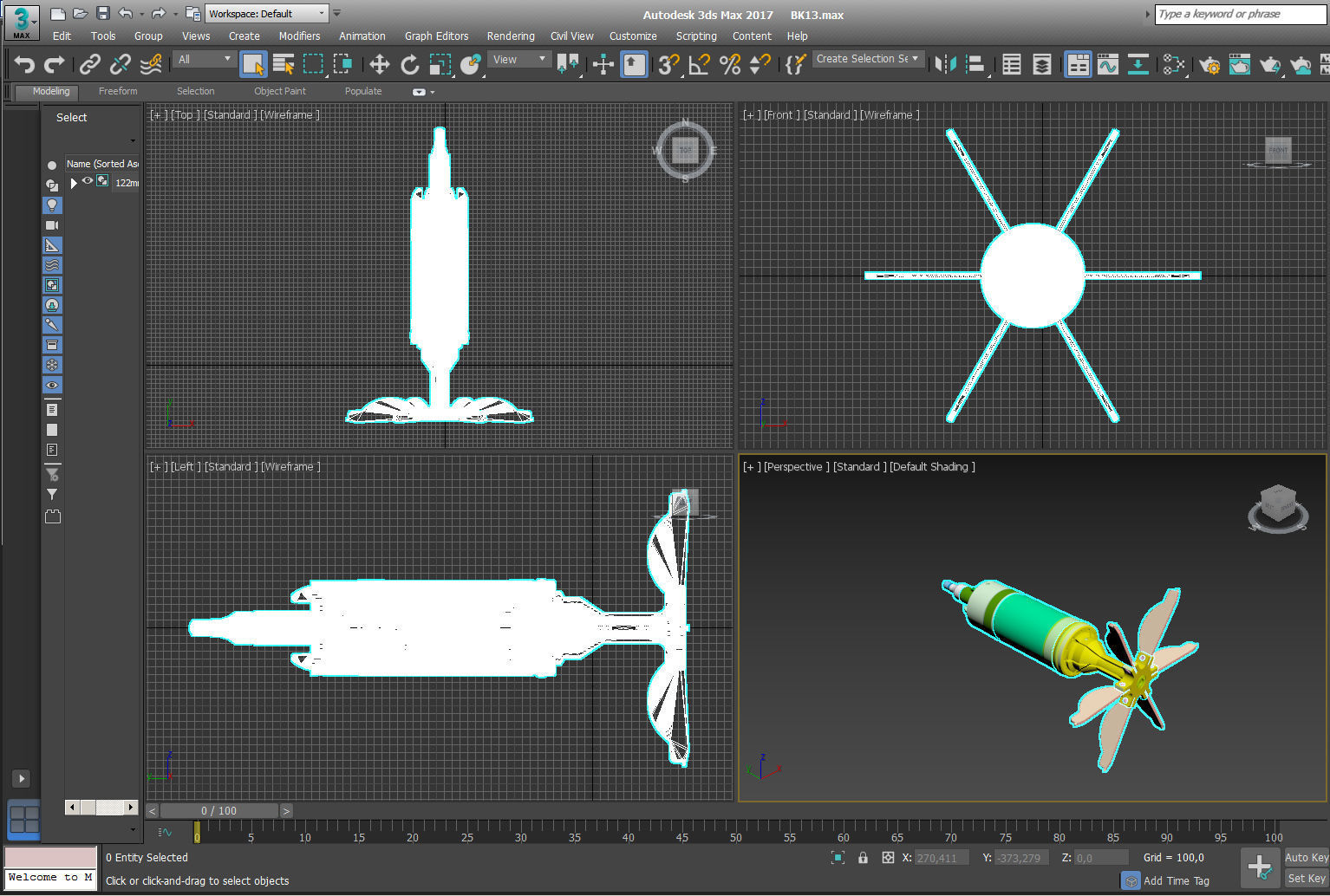1330x896 pixels.
Task: Open Curve Editor icon
Action: [1108, 64]
